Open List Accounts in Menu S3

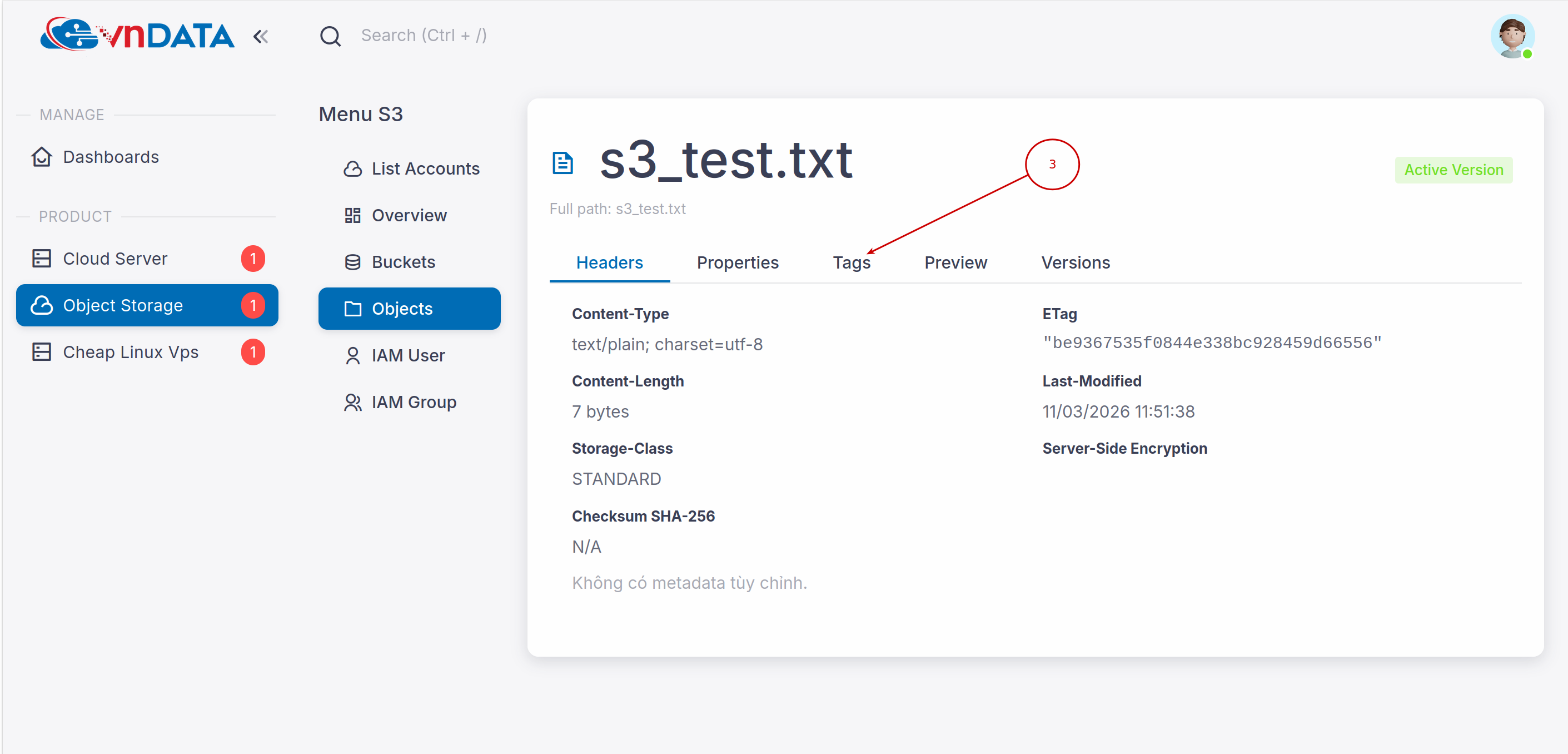(x=425, y=168)
